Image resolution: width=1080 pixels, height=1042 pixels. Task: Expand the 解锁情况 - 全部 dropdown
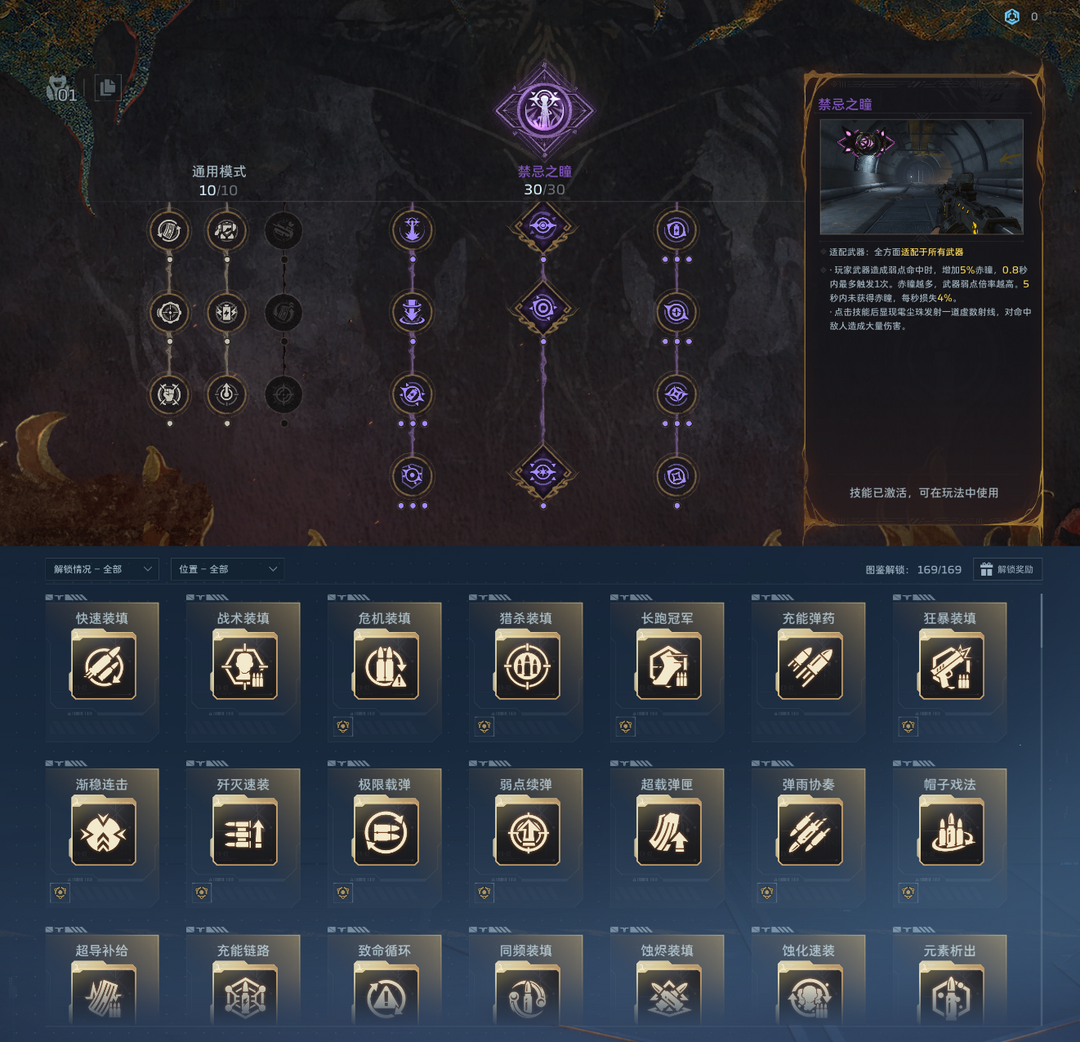pyautogui.click(x=102, y=569)
